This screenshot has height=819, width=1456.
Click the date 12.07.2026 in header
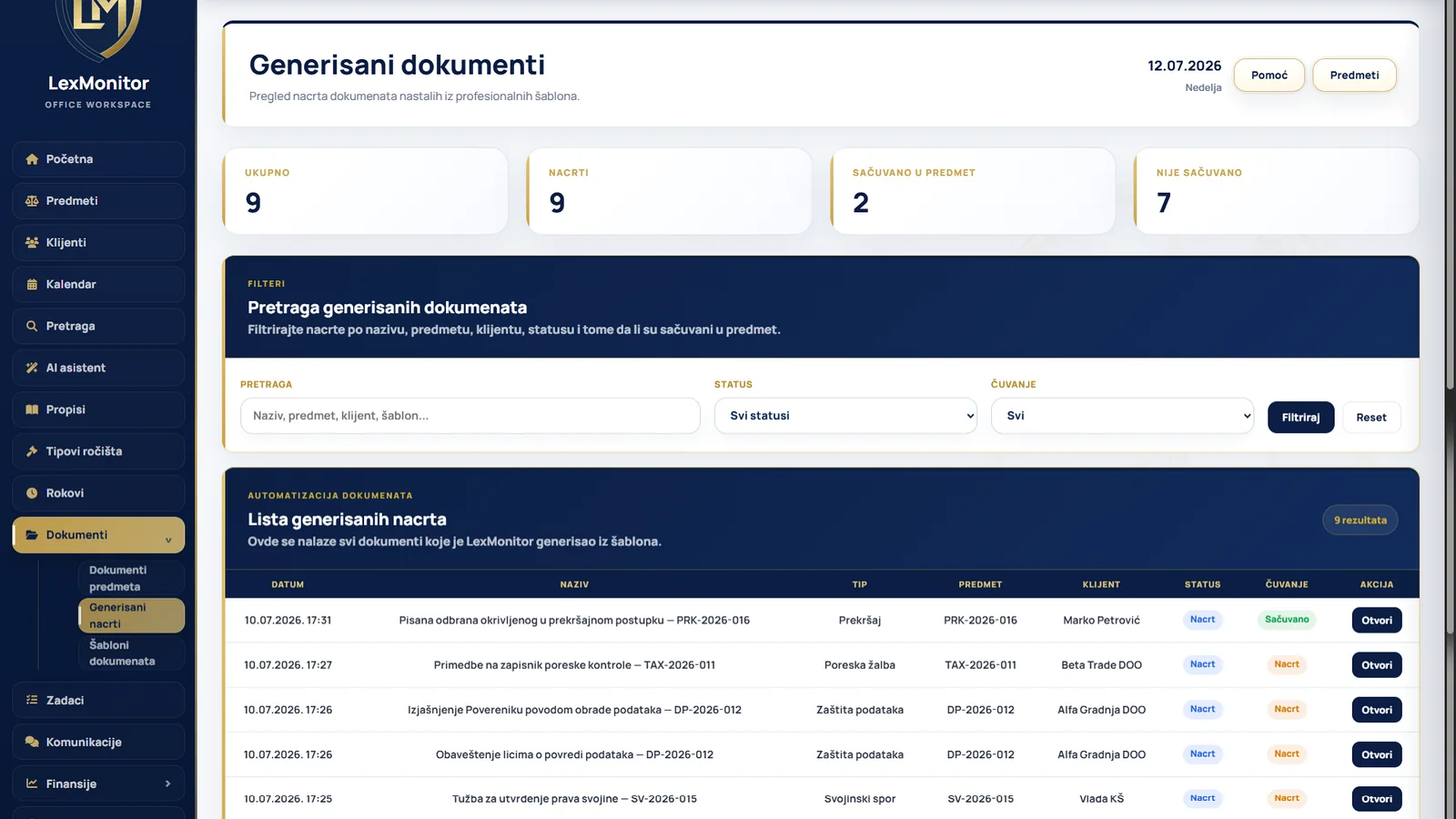coord(1184,66)
